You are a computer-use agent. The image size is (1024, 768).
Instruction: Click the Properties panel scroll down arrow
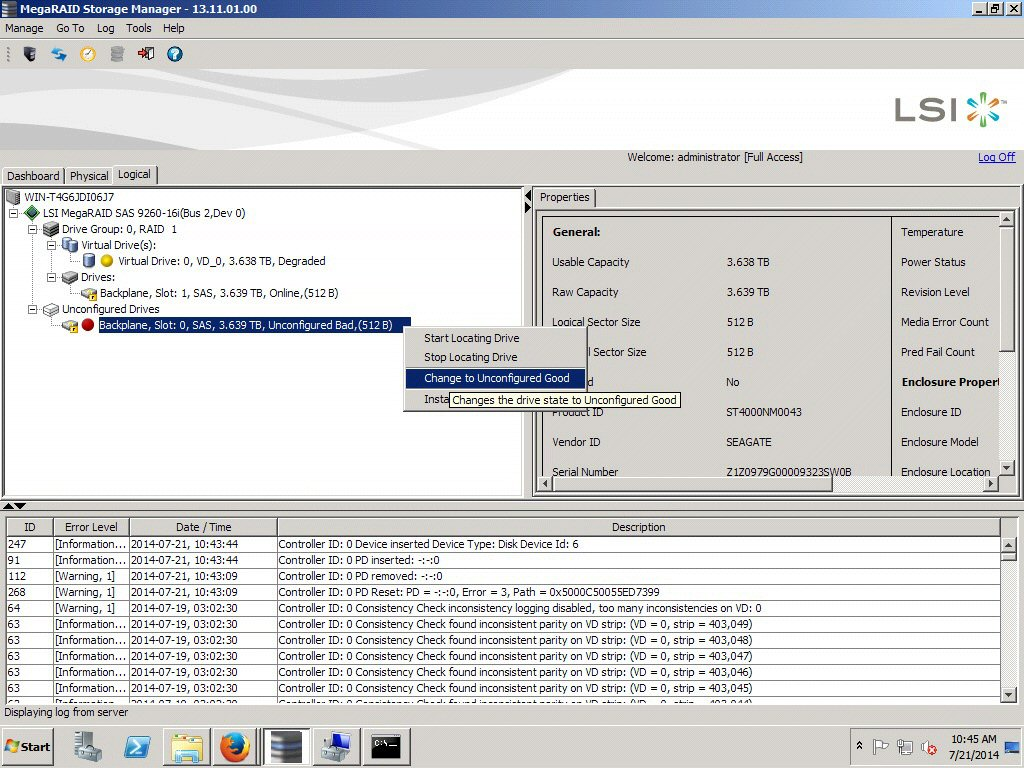(x=1006, y=468)
